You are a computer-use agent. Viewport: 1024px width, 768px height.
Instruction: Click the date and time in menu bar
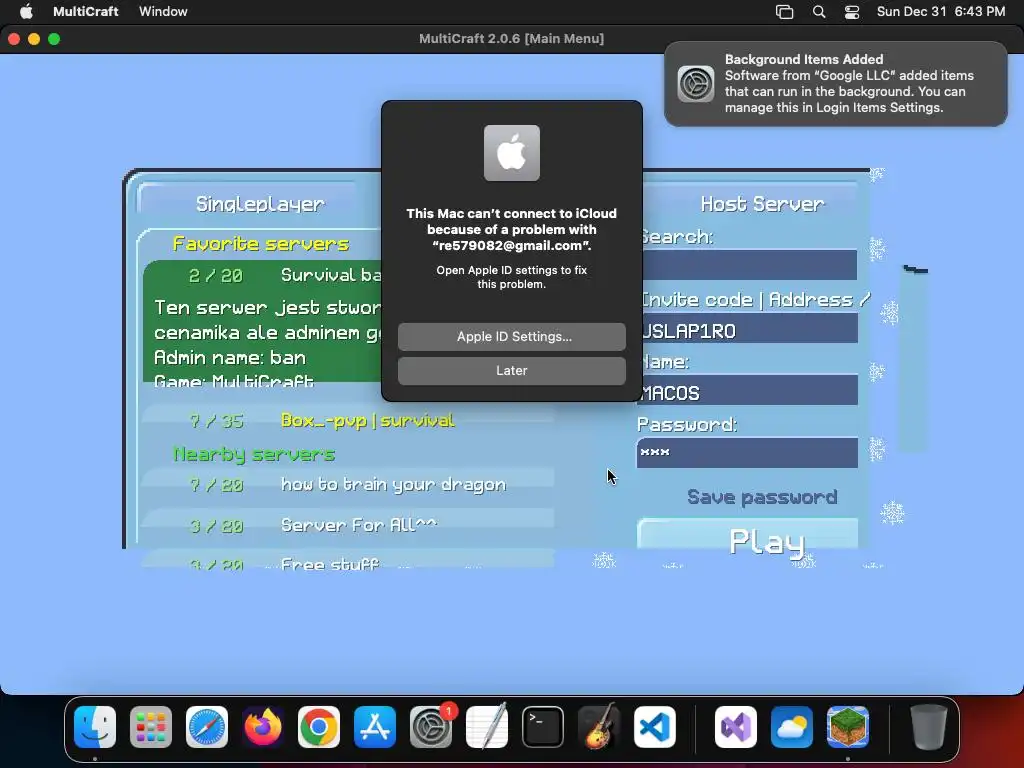[x=940, y=11]
